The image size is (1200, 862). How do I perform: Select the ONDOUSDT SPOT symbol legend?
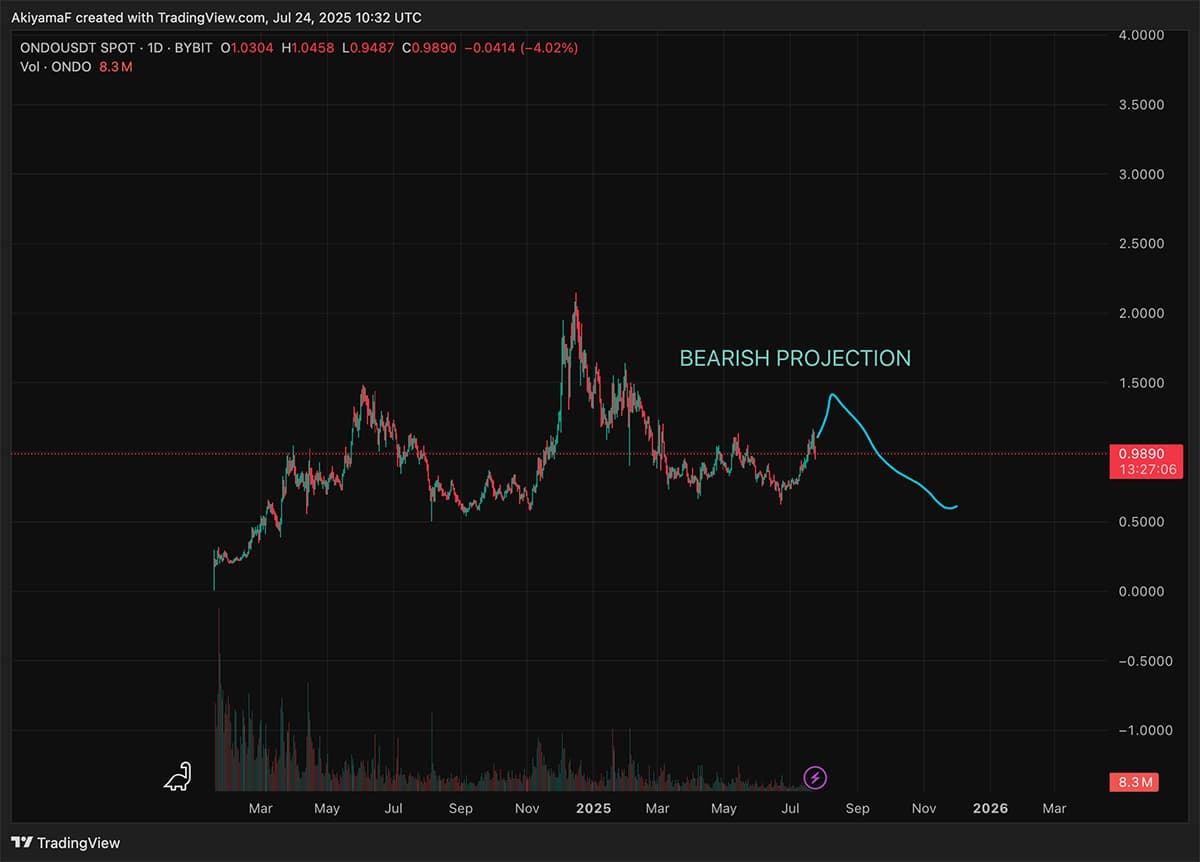(76, 46)
